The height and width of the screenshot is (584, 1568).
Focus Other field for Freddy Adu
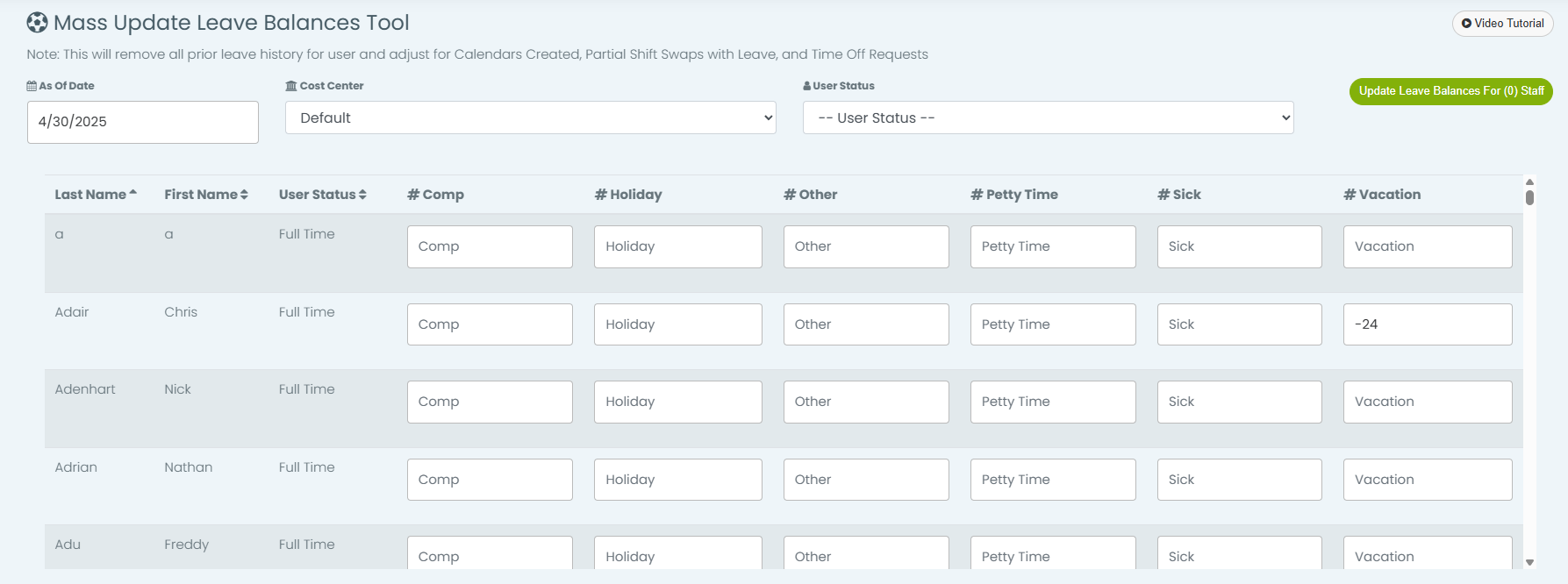click(x=866, y=553)
